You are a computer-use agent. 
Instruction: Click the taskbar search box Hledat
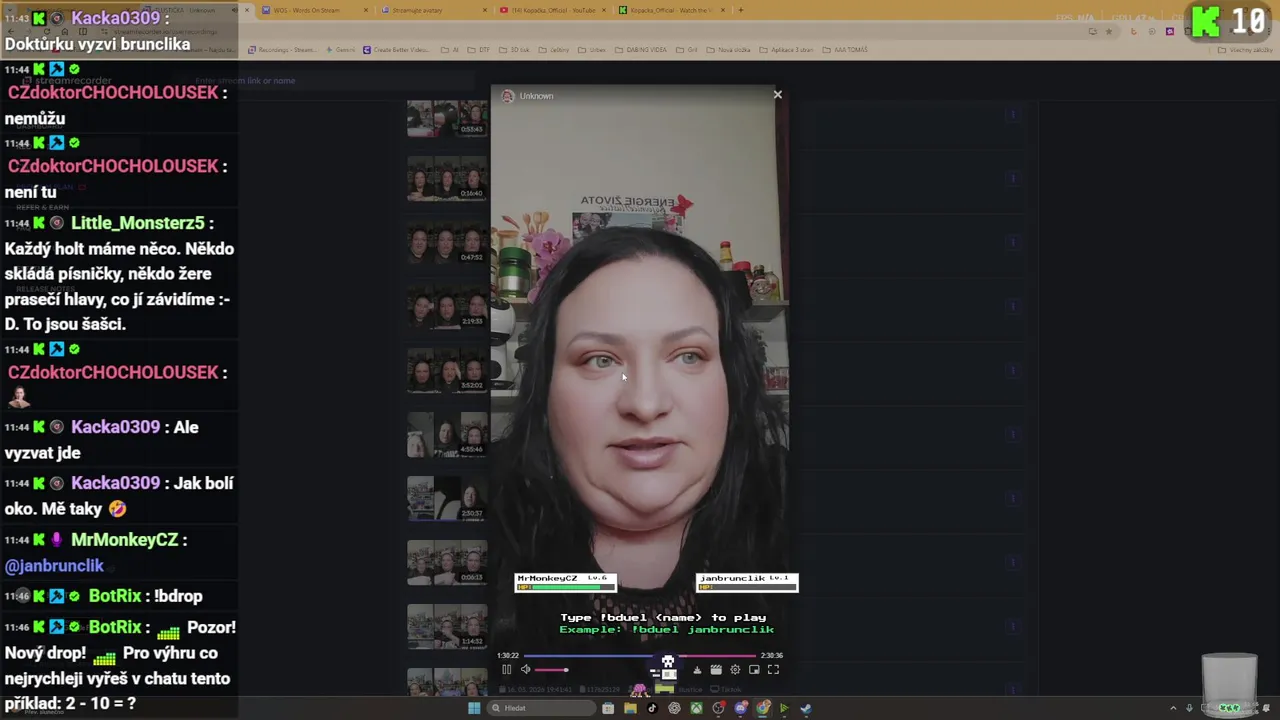coord(541,708)
